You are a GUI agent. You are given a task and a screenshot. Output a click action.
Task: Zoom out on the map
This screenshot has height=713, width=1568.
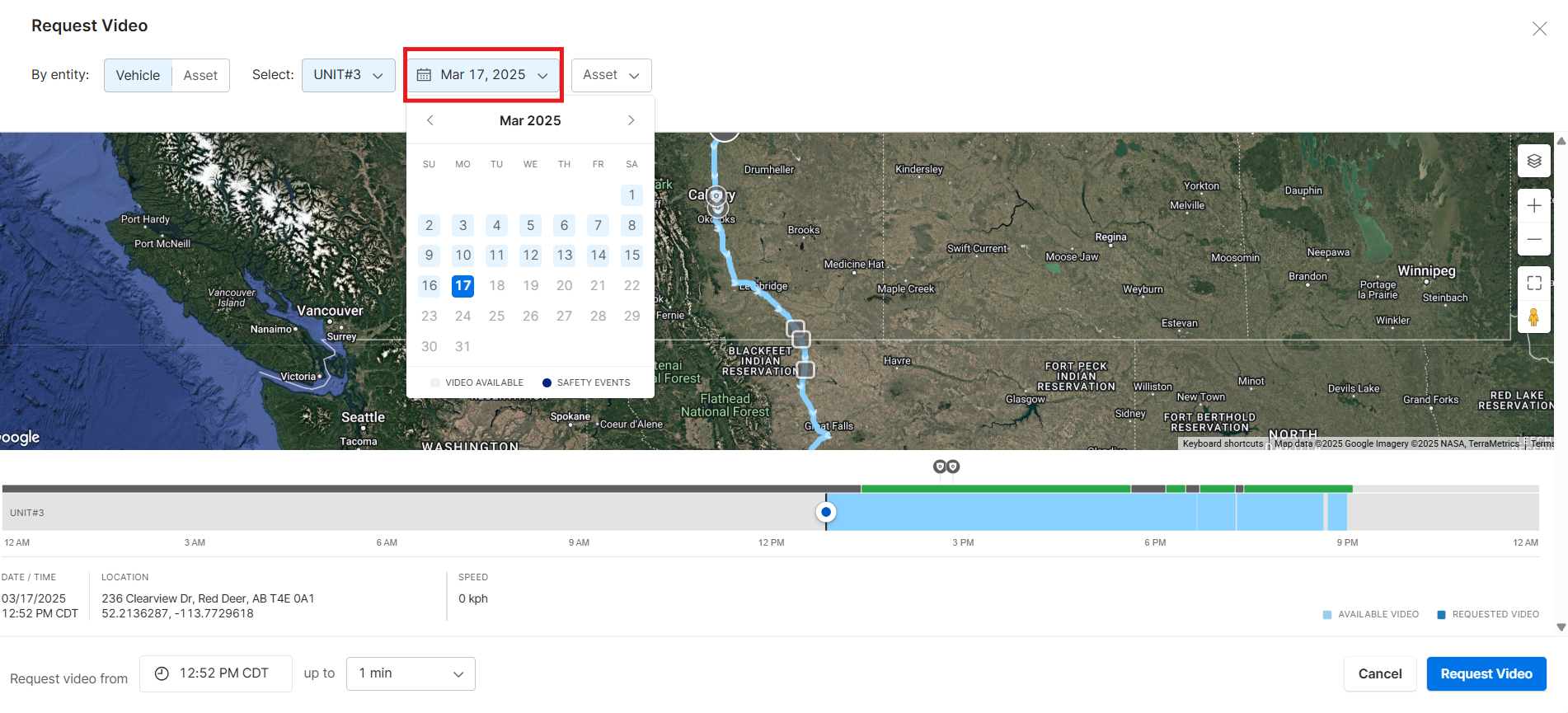1533,239
